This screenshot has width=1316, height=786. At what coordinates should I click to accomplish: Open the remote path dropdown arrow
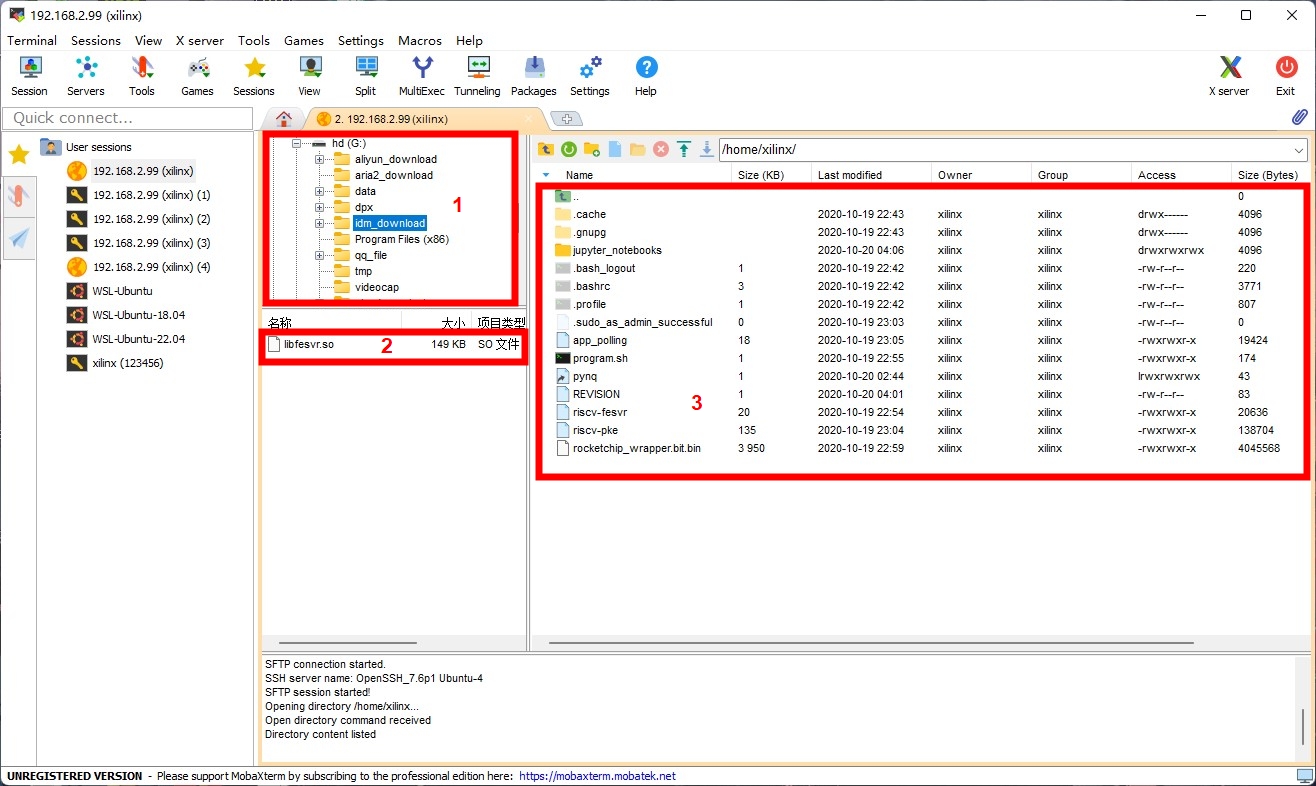pos(1299,150)
